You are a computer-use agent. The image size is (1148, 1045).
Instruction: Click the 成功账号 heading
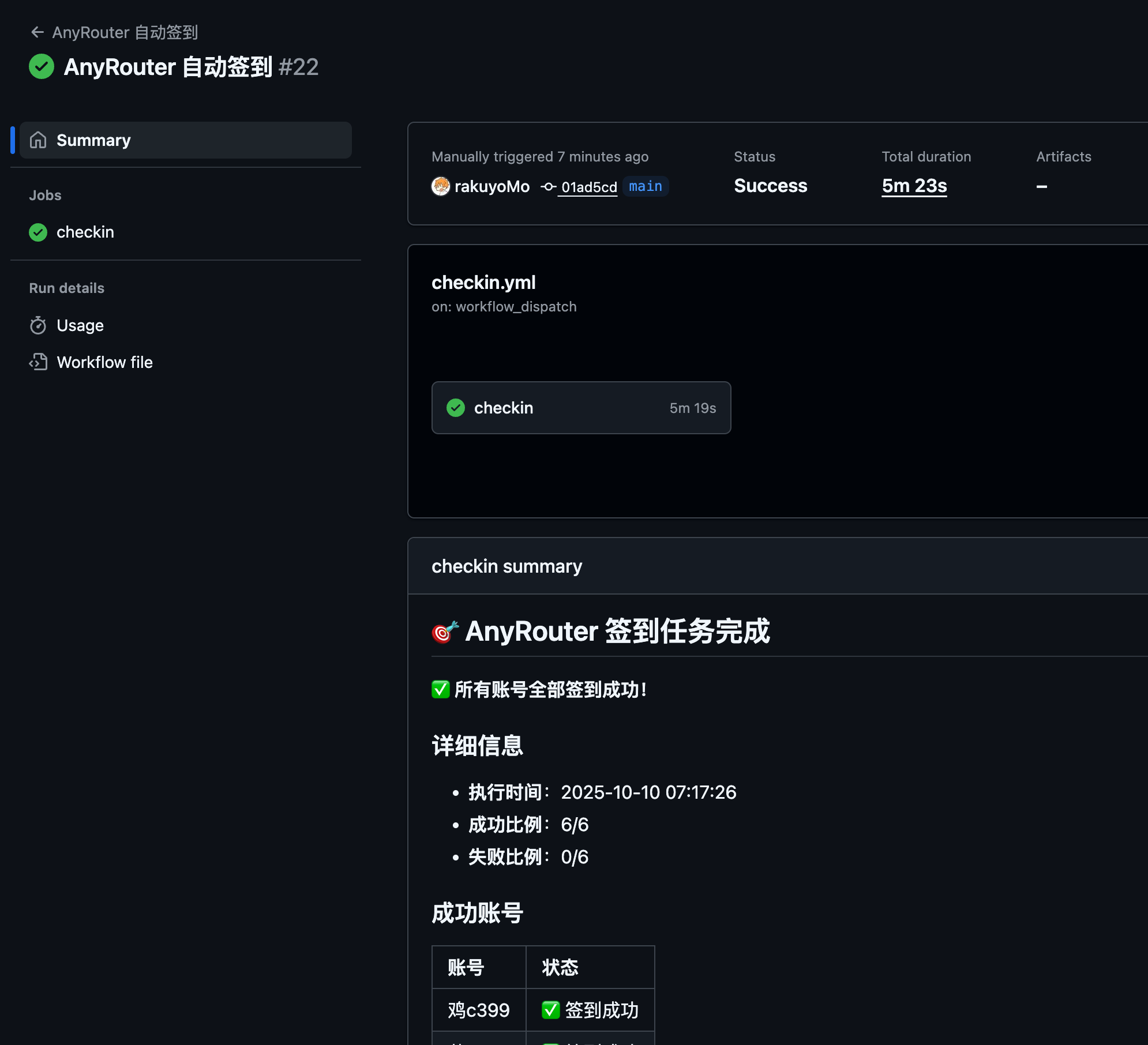(x=478, y=914)
